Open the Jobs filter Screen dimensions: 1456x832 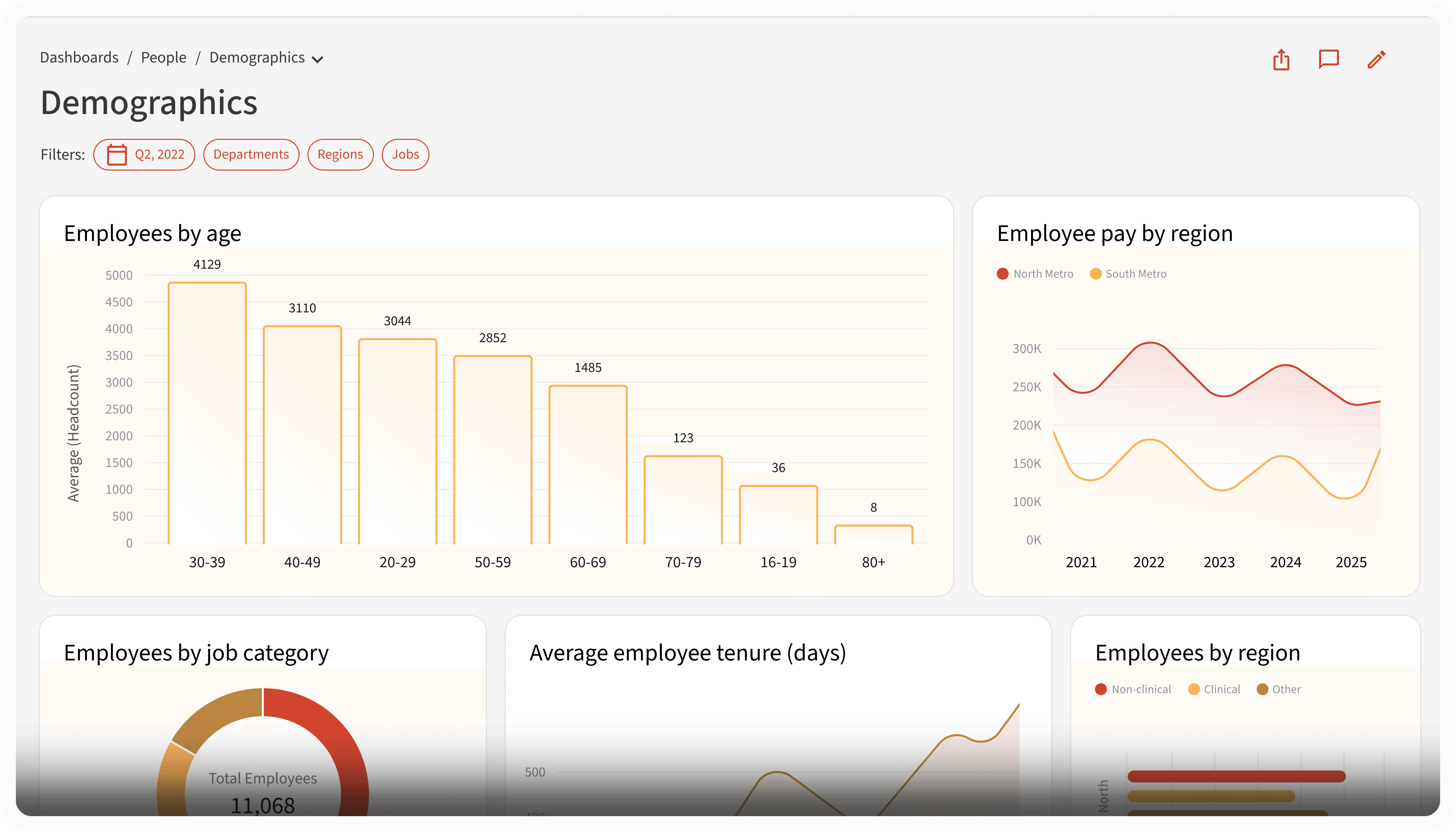click(405, 155)
